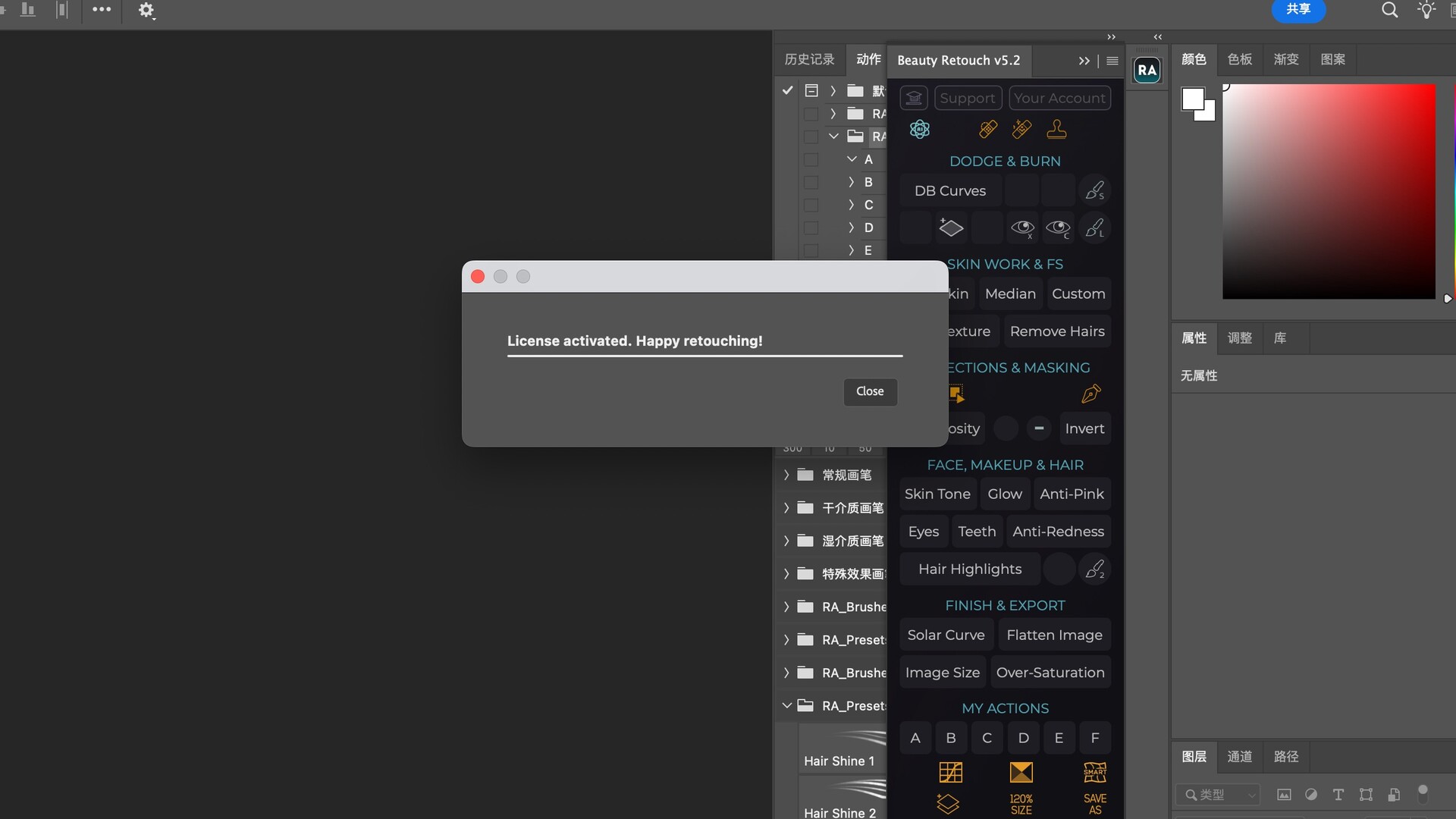Viewport: 1456px width, 819px height.
Task: Expand the 常规画笔 brush folder
Action: click(x=787, y=475)
